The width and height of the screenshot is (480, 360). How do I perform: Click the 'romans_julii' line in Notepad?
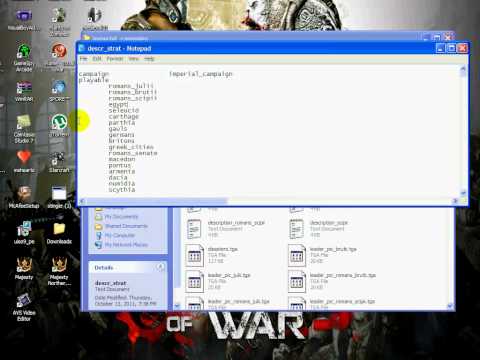131,86
